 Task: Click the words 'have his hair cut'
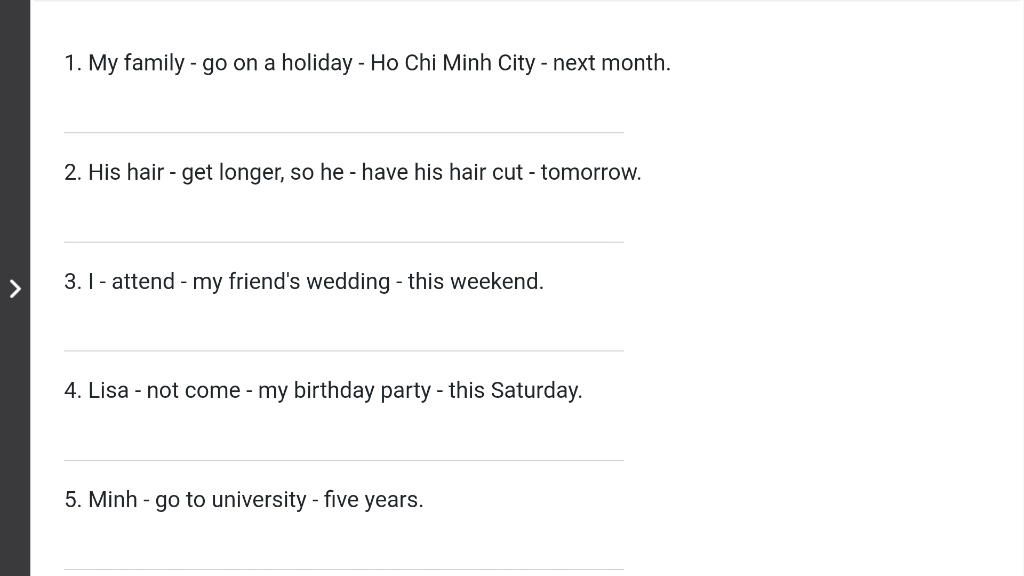(442, 172)
